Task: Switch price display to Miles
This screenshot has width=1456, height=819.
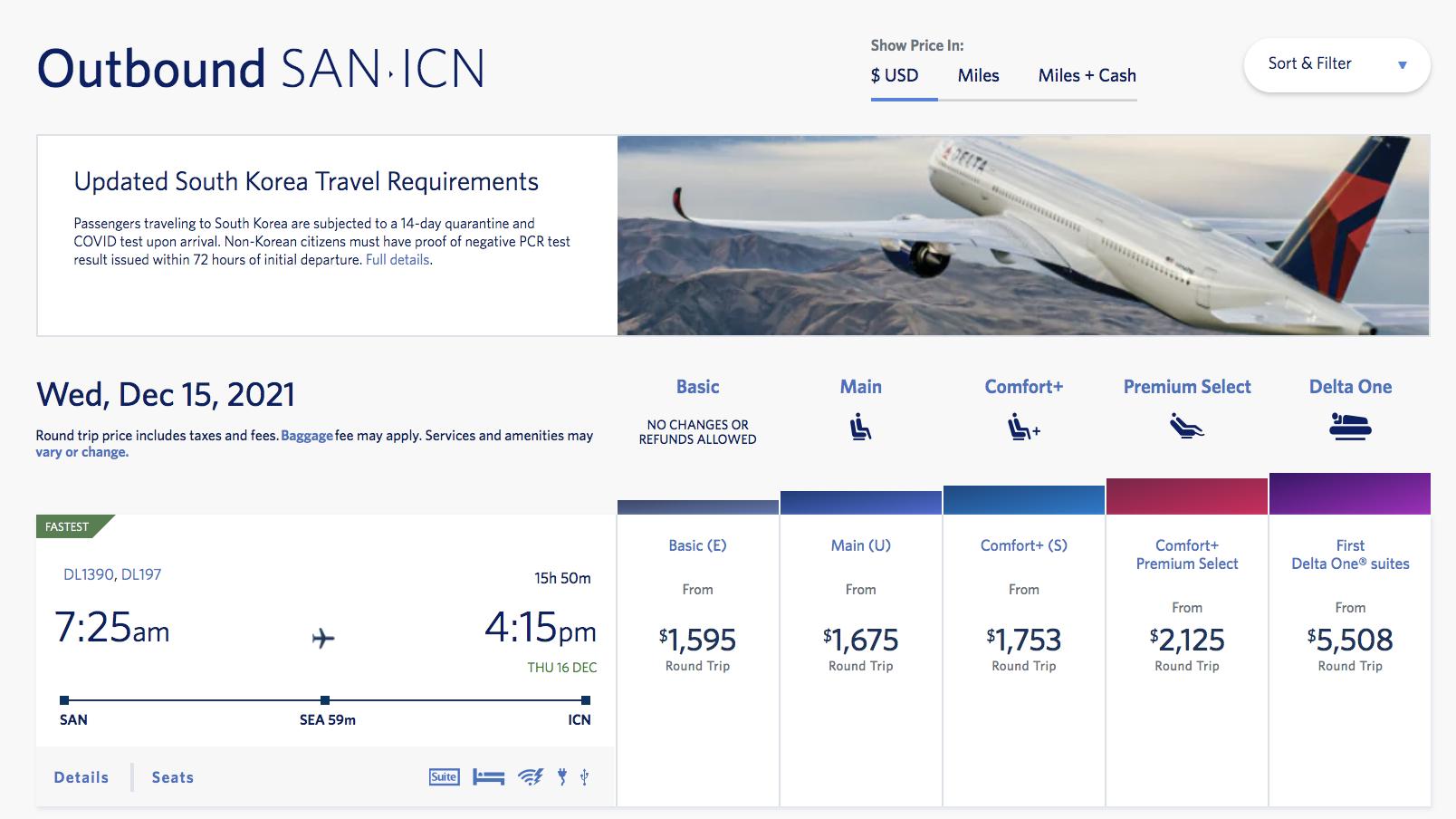Action: [x=978, y=76]
